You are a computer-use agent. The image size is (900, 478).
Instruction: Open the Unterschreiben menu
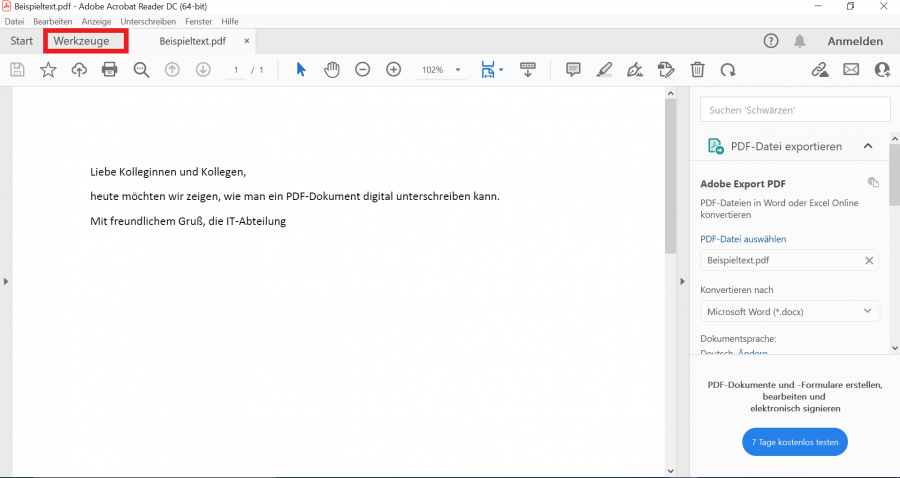point(148,21)
